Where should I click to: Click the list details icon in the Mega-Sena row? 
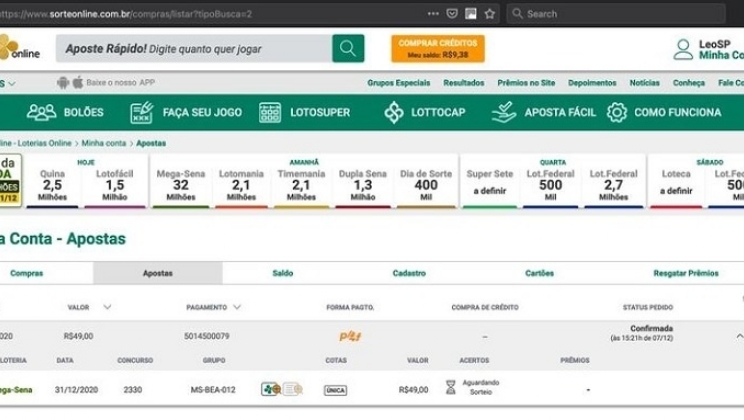click(x=293, y=390)
